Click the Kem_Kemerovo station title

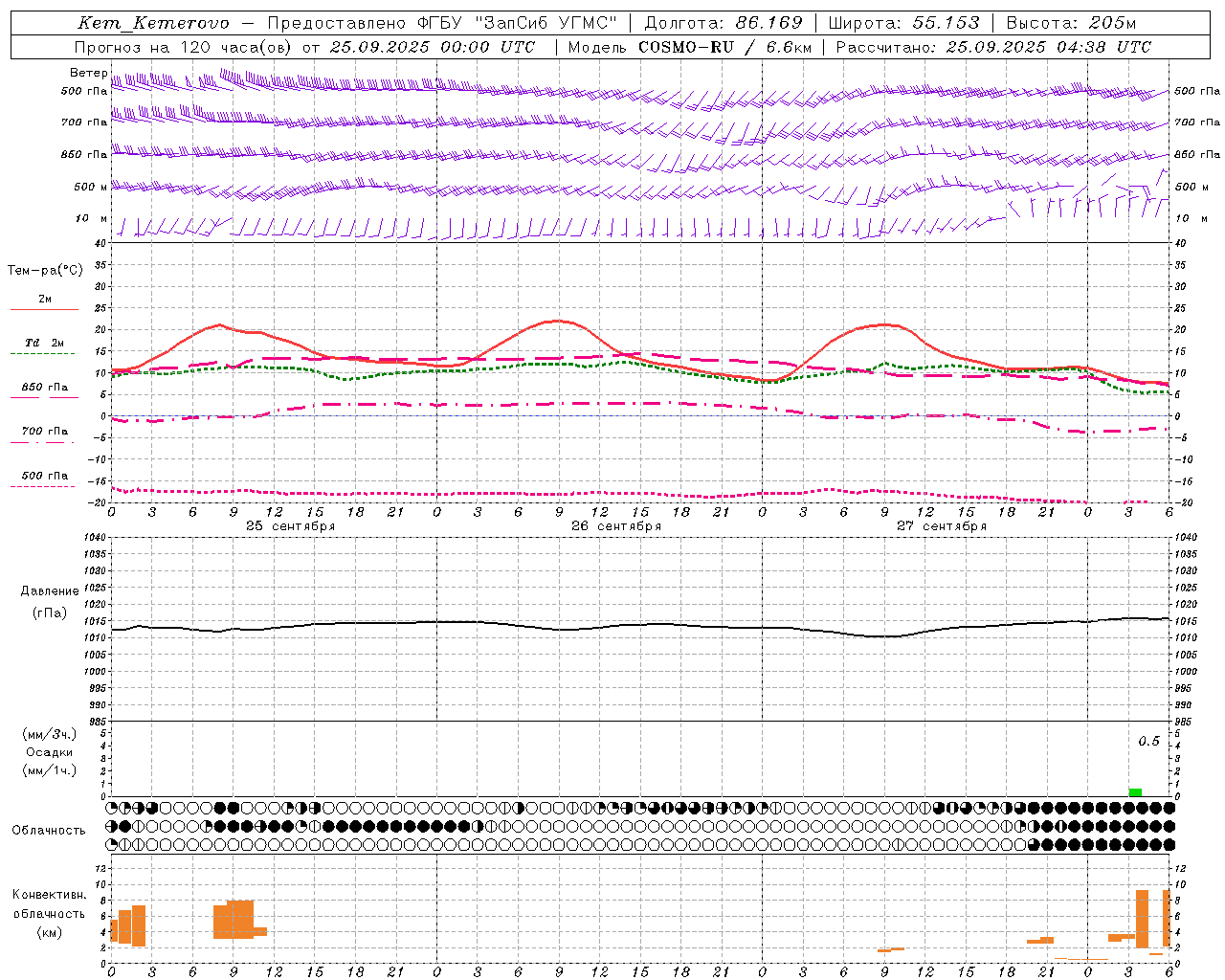pos(153,24)
